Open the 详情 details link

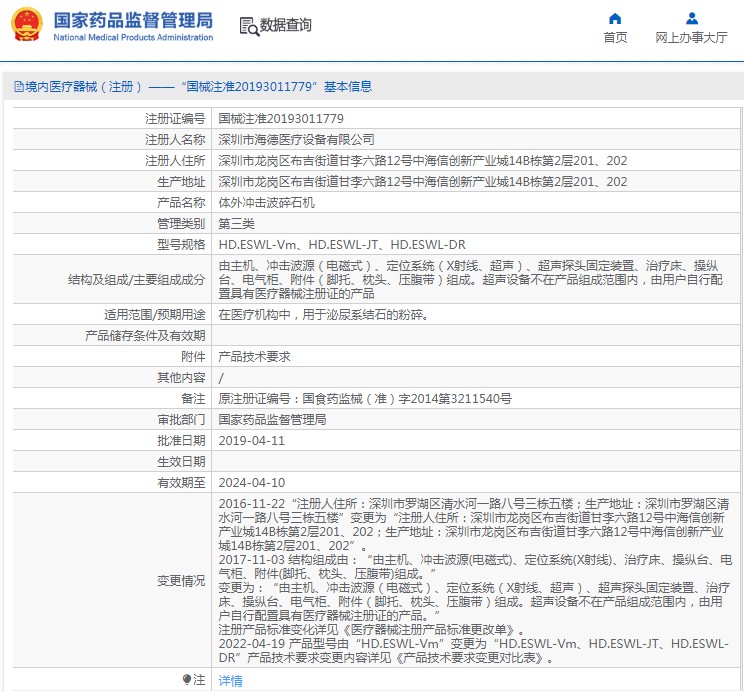click(x=231, y=681)
